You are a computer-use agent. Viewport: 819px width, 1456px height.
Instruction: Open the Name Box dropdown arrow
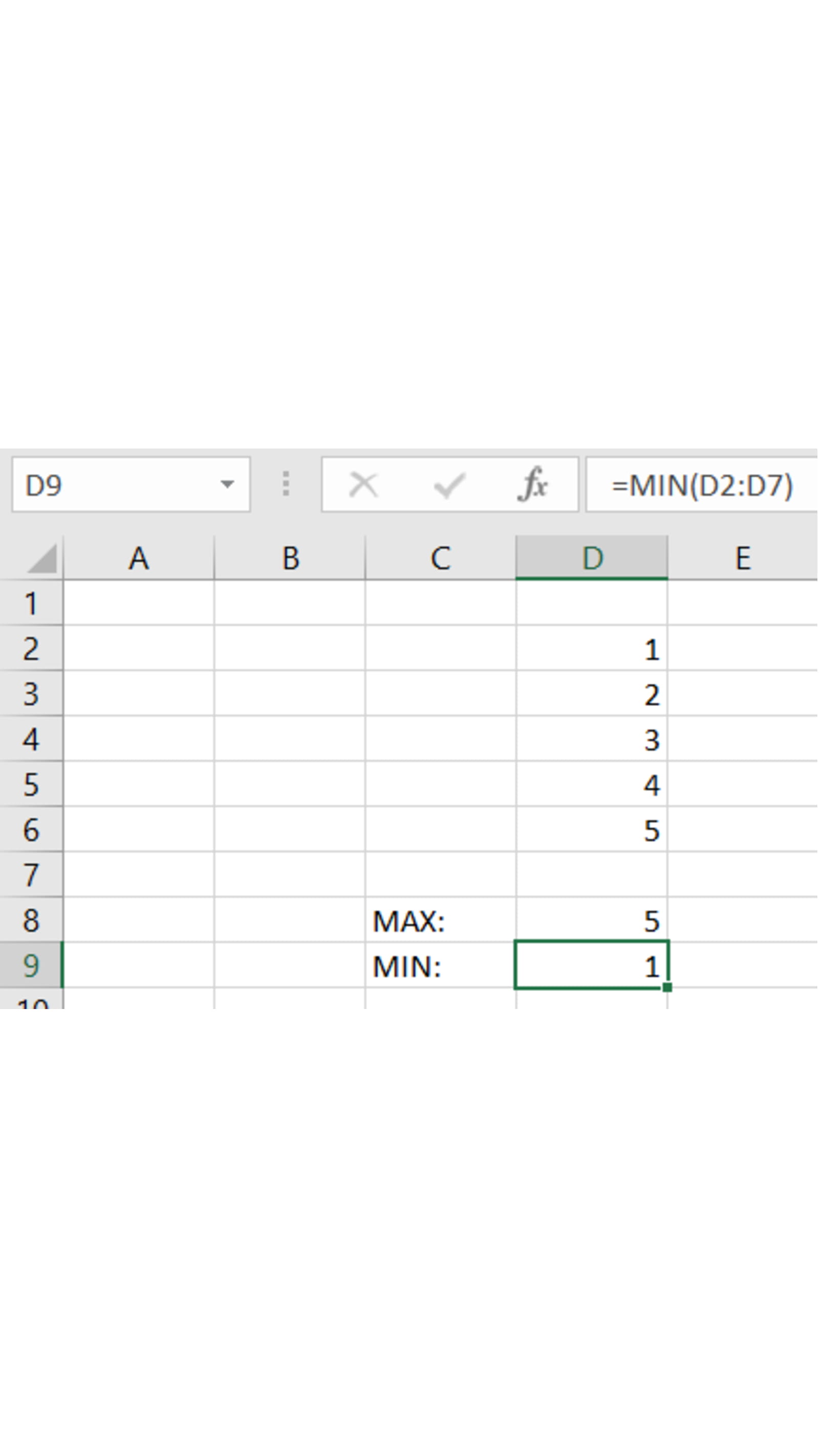pyautogui.click(x=227, y=484)
